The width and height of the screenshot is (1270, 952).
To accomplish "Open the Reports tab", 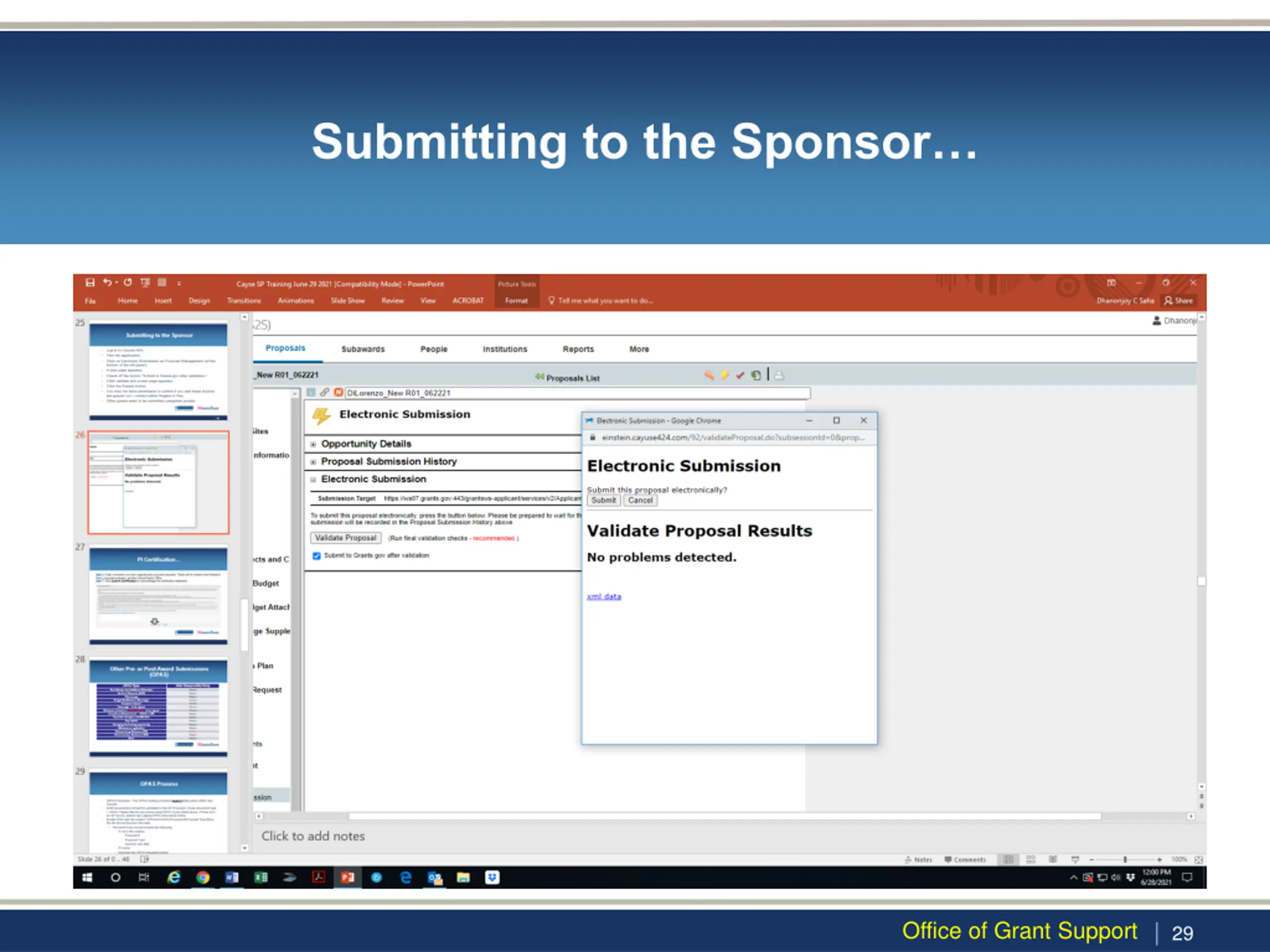I will pos(578,349).
